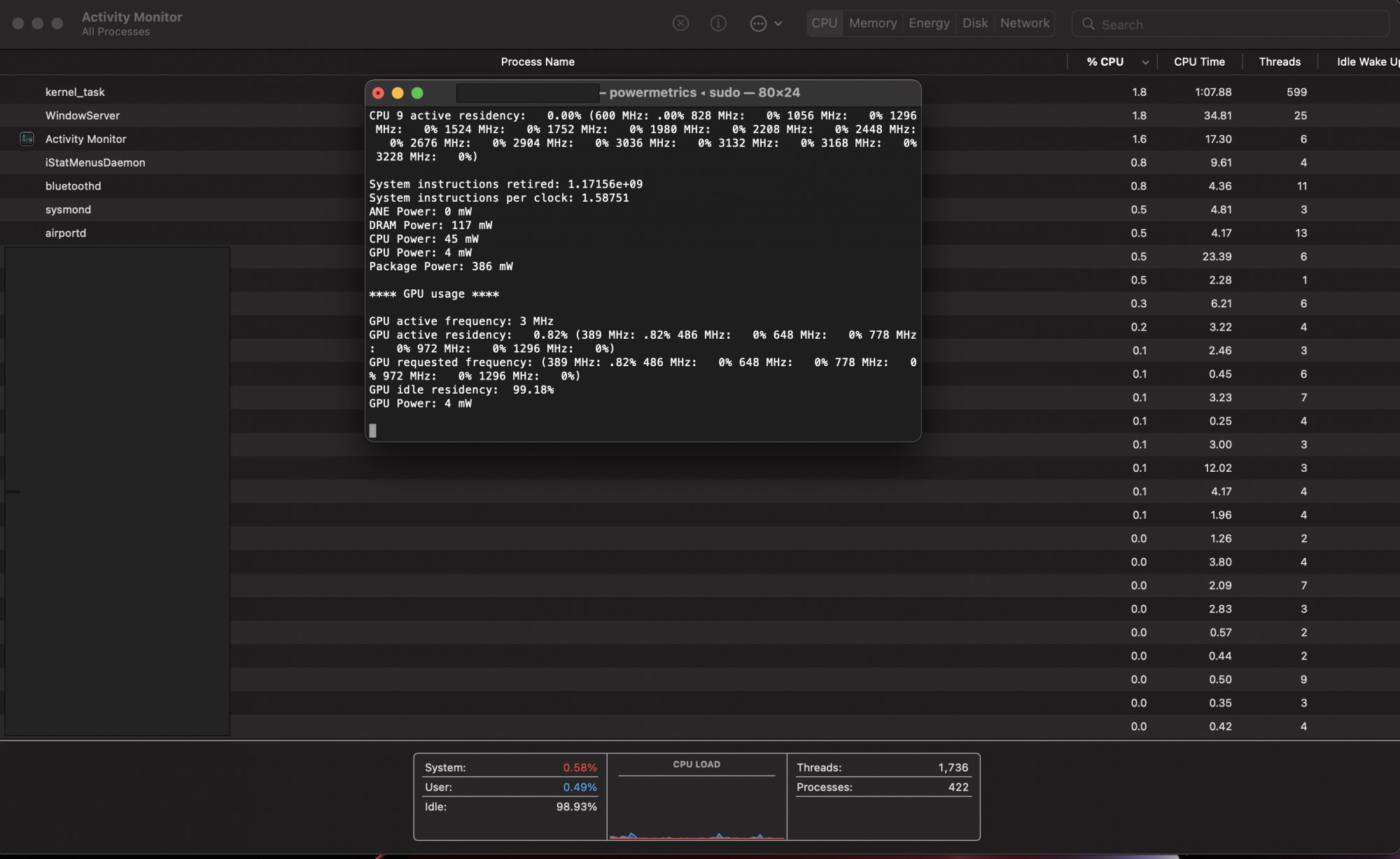Screen dimensions: 1400x859
Task: Sort by the Threads column header
Action: 1280,62
